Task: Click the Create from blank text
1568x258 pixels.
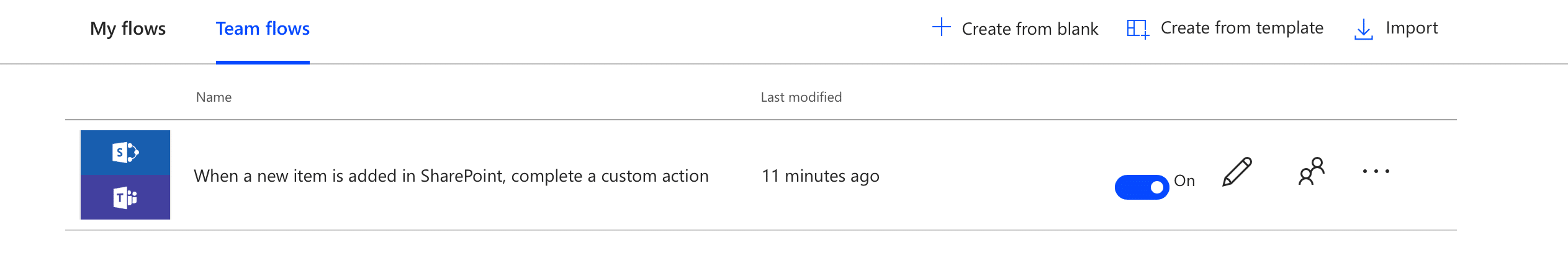Action: [x=1030, y=29]
